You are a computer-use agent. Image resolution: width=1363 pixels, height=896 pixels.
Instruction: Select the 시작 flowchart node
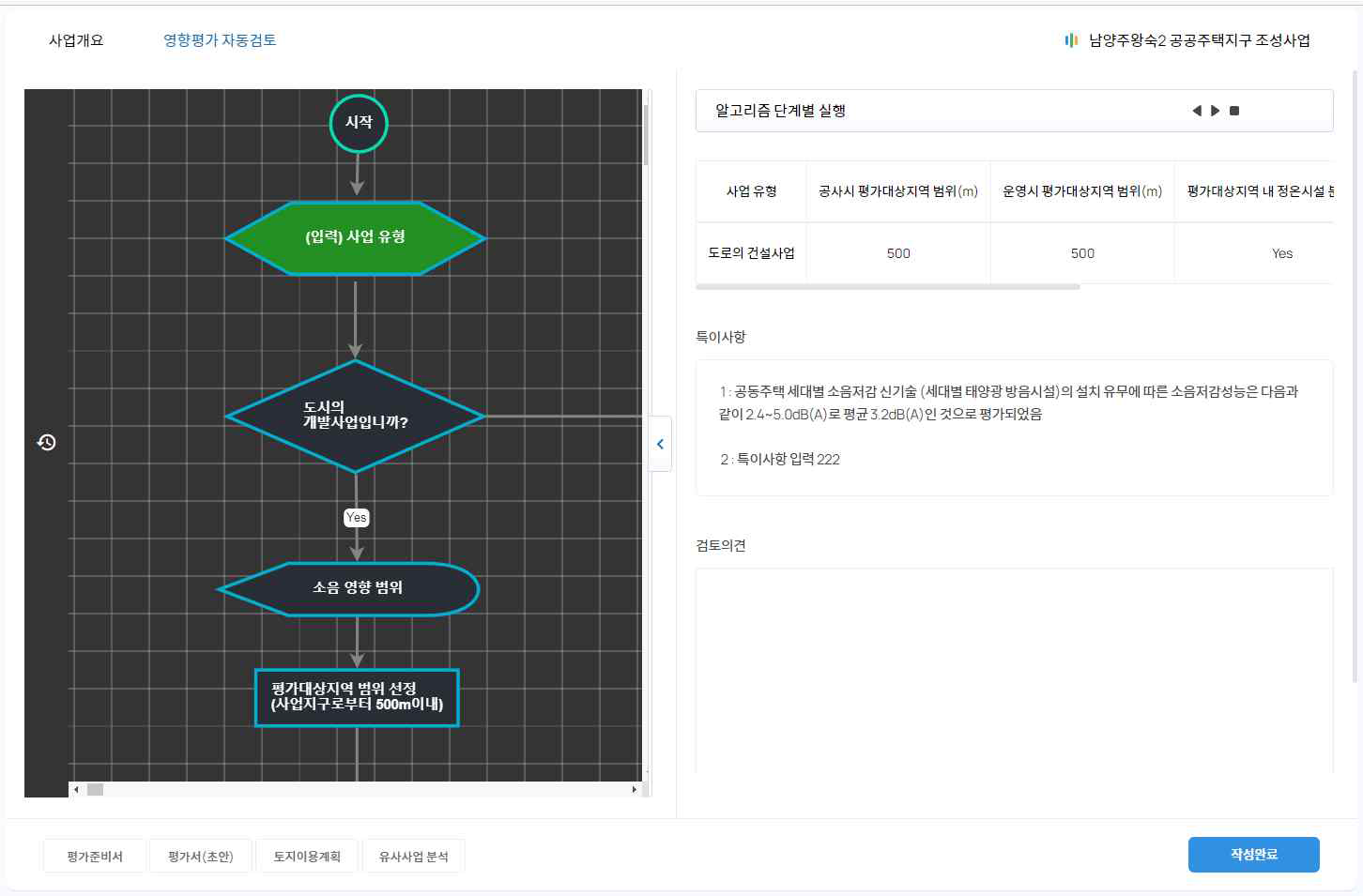(359, 123)
